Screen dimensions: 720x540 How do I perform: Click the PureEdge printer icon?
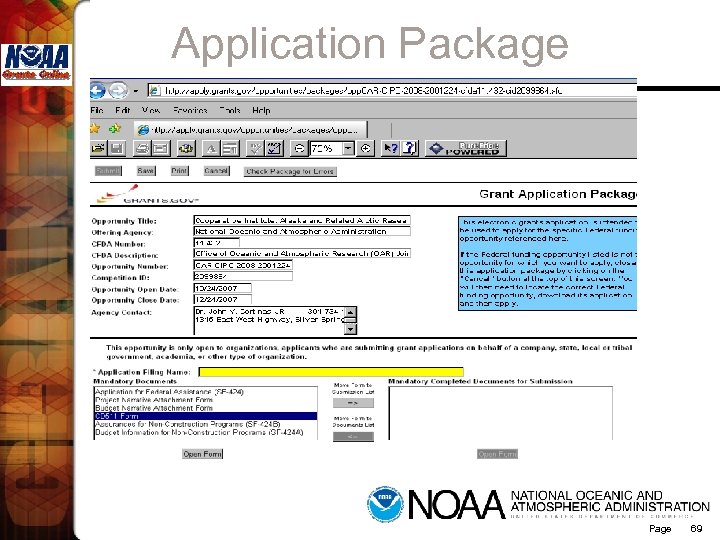142,148
